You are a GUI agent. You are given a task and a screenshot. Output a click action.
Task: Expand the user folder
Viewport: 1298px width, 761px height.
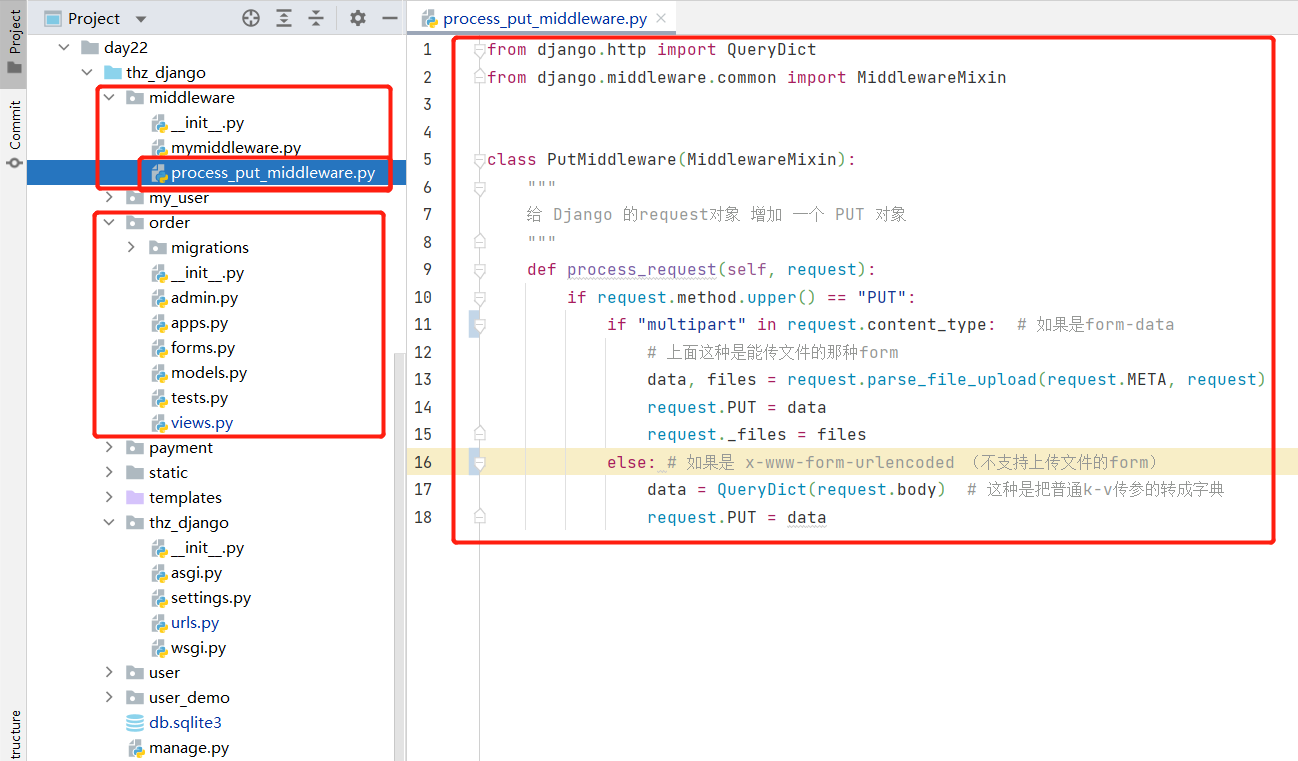click(109, 672)
